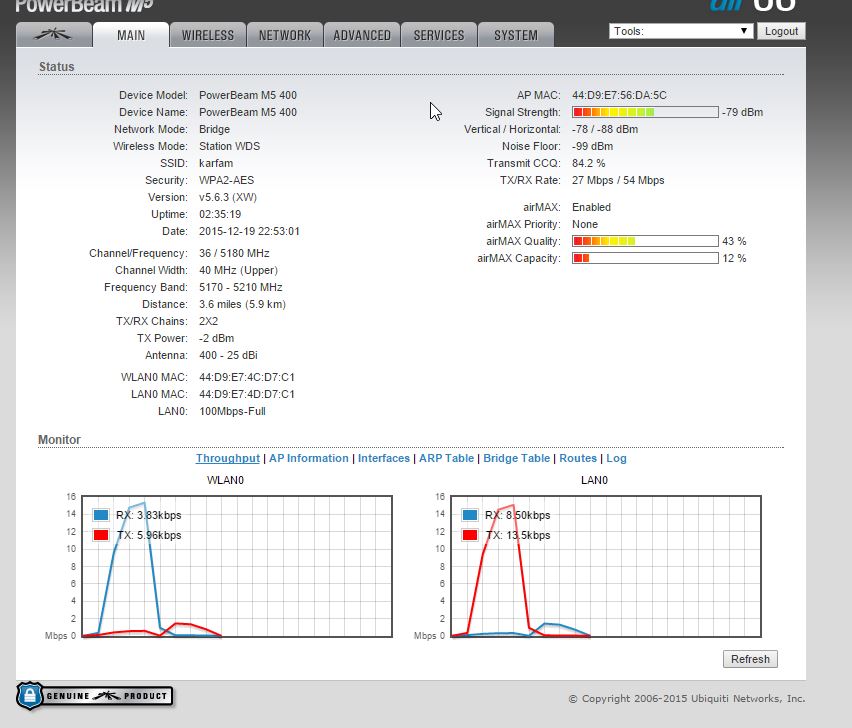Go to the ADVANCED tab
The width and height of the screenshot is (852, 728).
362,35
